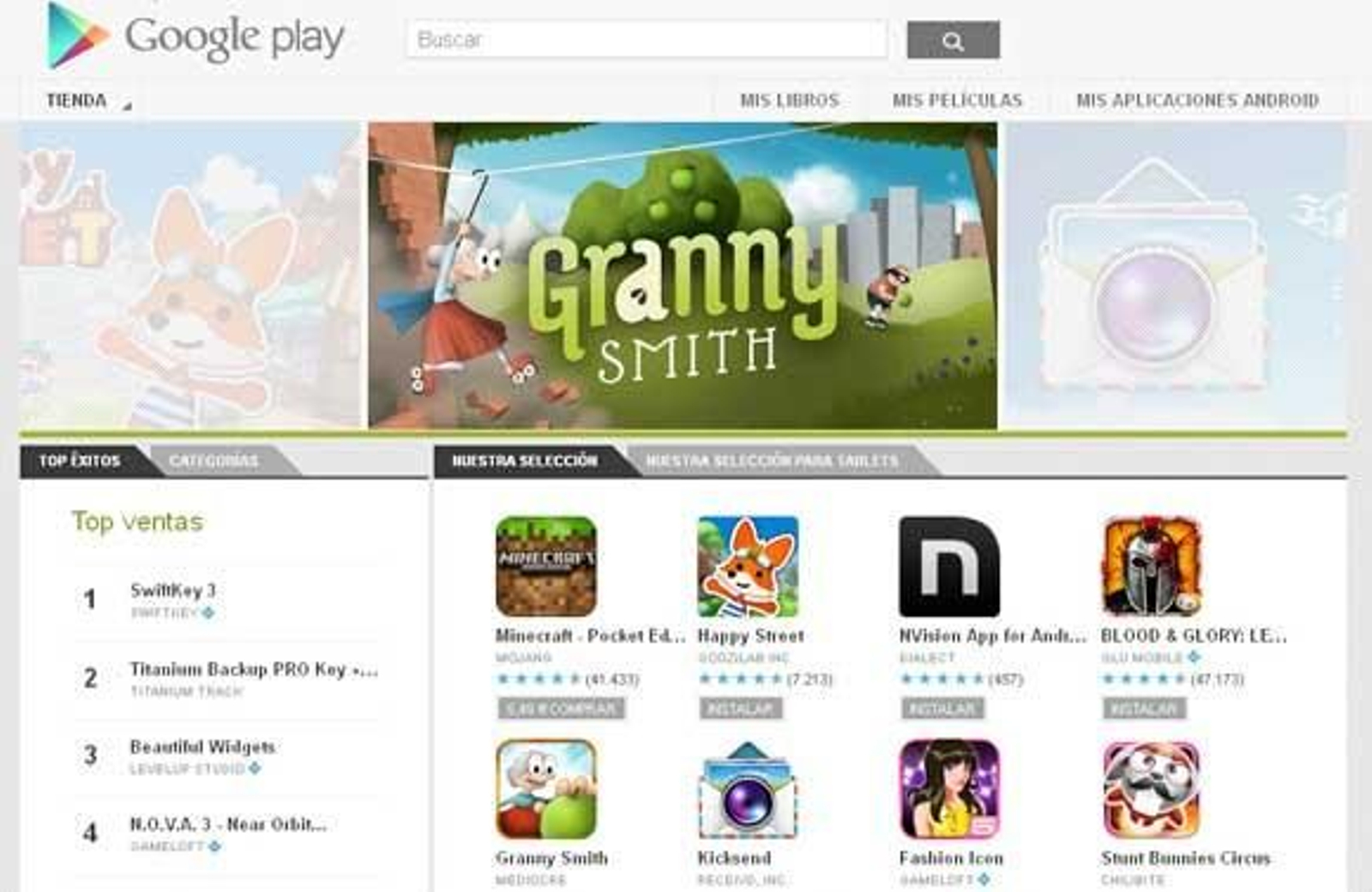Click the magnifier search button
This screenshot has width=1372, height=892.
point(953,40)
